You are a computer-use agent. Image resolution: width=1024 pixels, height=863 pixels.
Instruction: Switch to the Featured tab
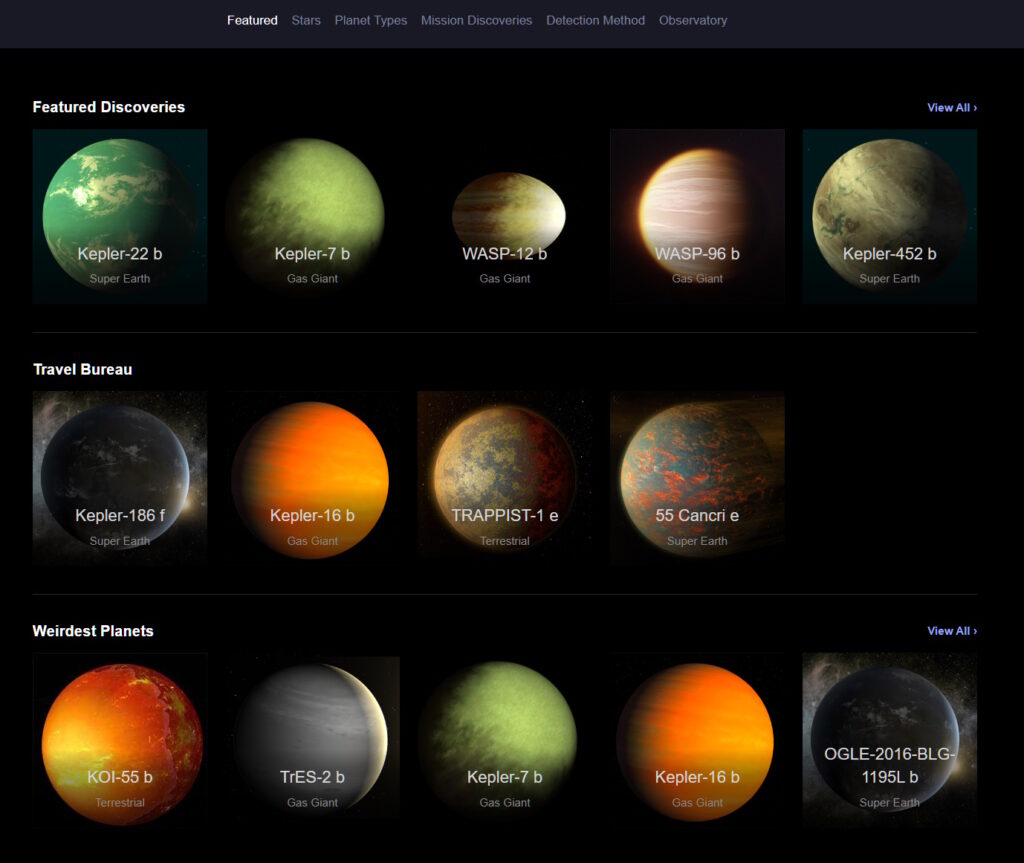[252, 20]
